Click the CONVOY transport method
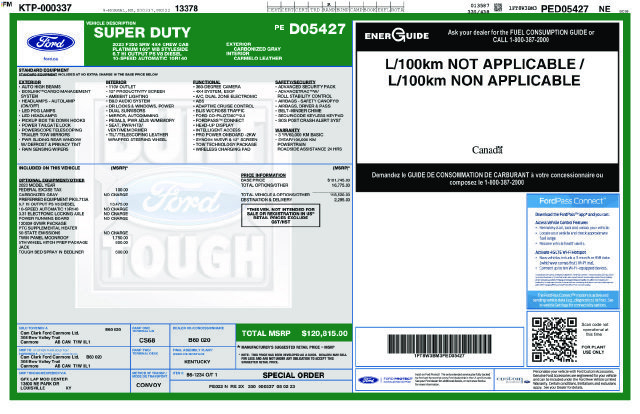 click(x=149, y=385)
